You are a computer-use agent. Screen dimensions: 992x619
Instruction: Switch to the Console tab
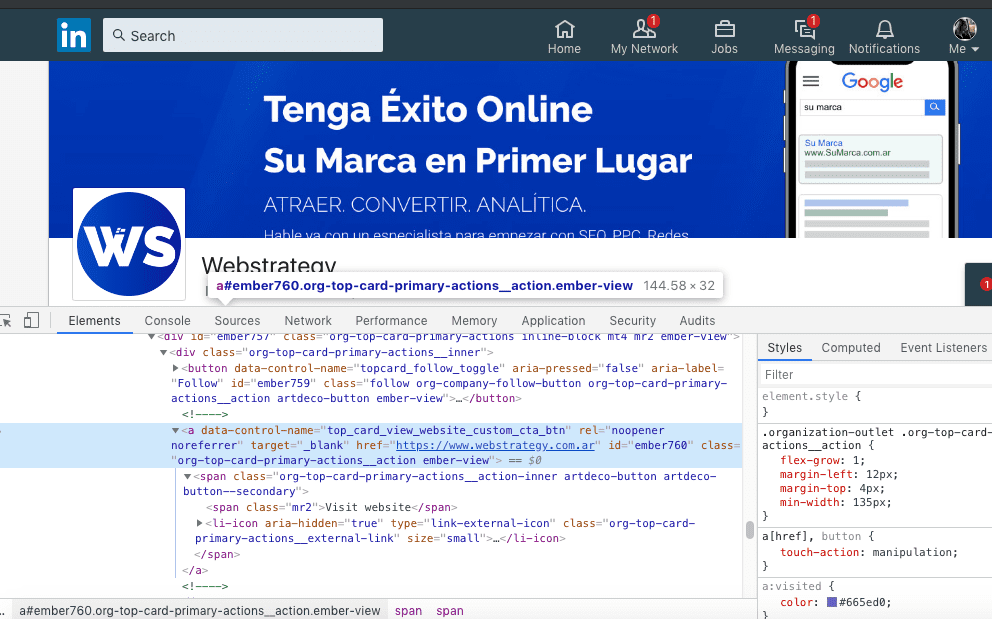[x=167, y=321]
